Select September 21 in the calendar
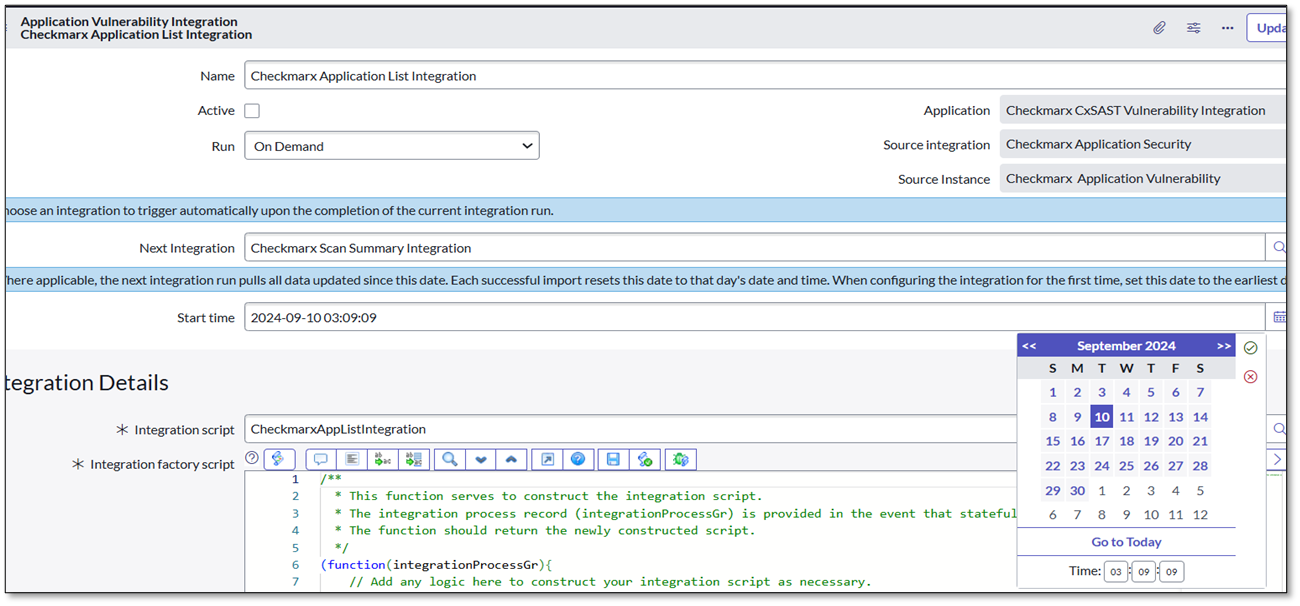Image resolution: width=1300 pixels, height=606 pixels. tap(1200, 441)
